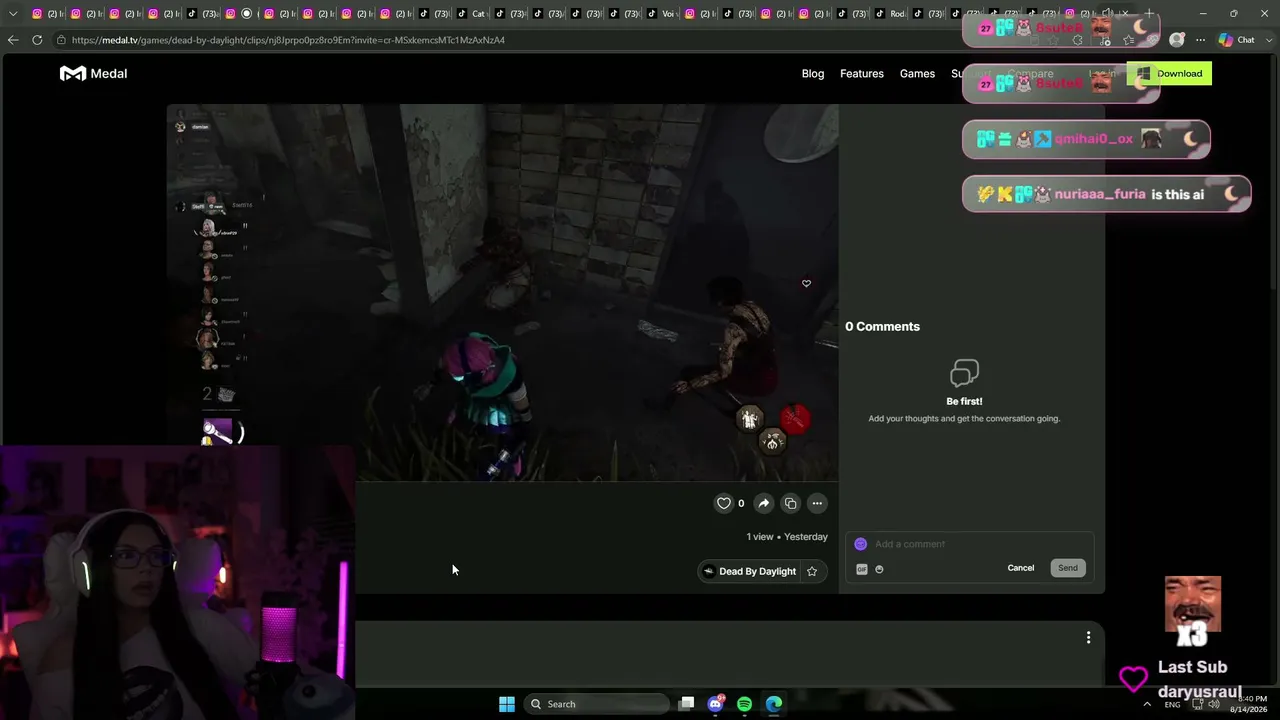Open the Games page in Medal's navigation
The height and width of the screenshot is (720, 1280).
tap(917, 73)
